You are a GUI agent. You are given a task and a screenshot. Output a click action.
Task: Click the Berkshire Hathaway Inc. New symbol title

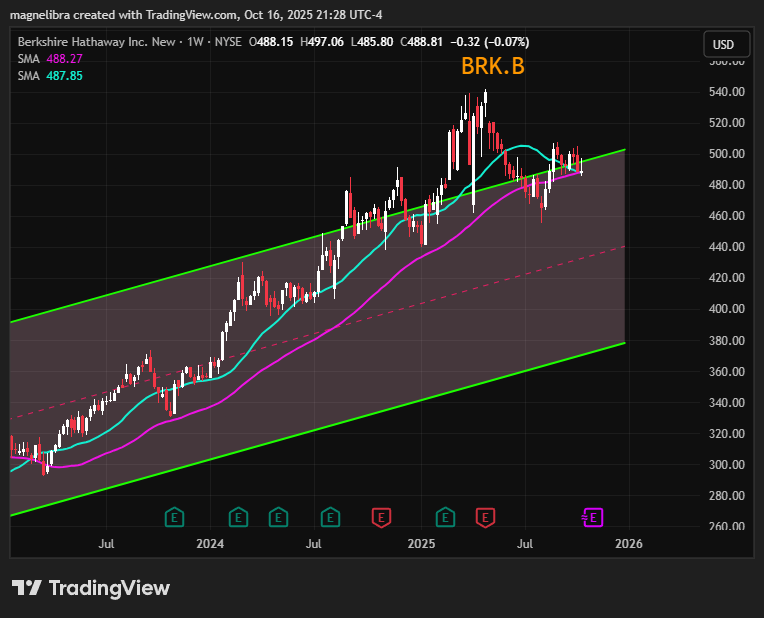[x=96, y=42]
